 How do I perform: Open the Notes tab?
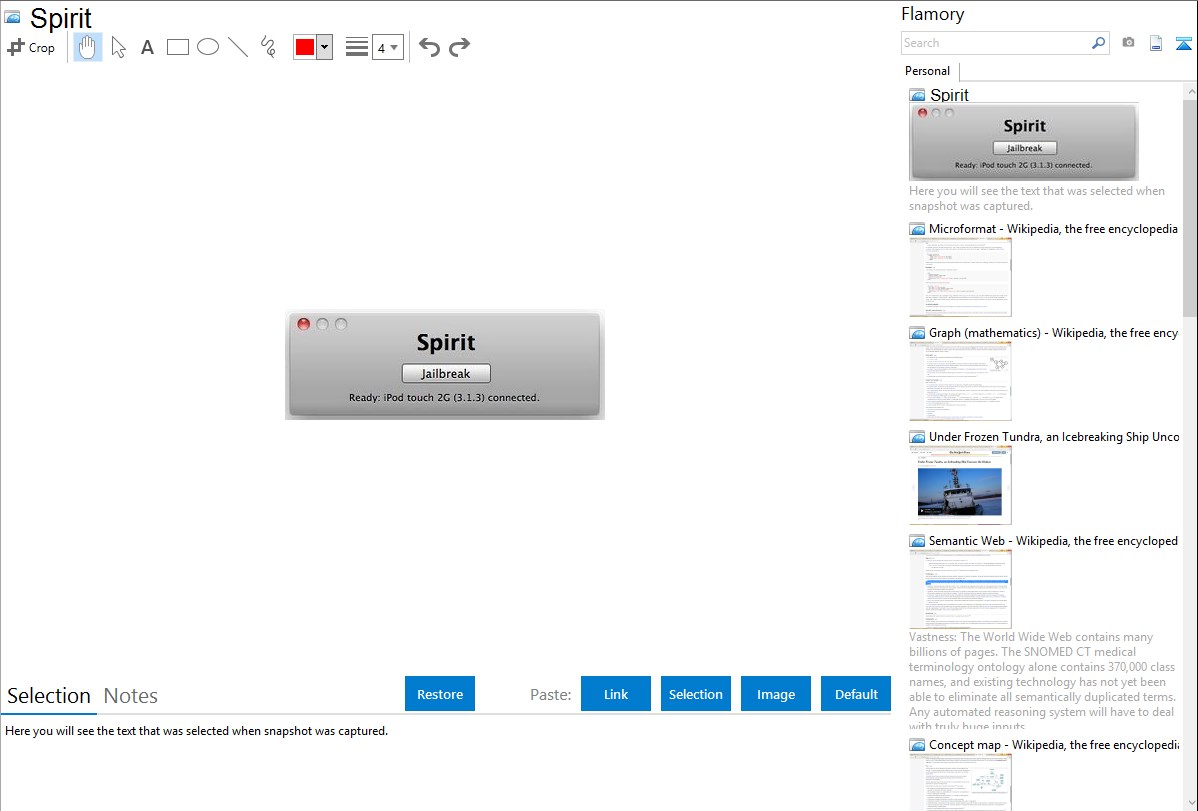pyautogui.click(x=131, y=696)
